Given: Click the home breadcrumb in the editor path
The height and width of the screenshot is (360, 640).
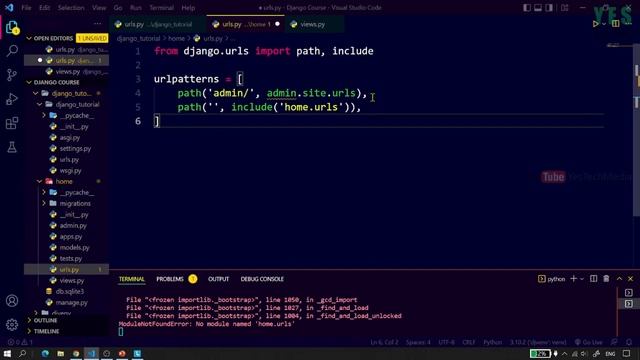Looking at the screenshot, I should tap(176, 38).
